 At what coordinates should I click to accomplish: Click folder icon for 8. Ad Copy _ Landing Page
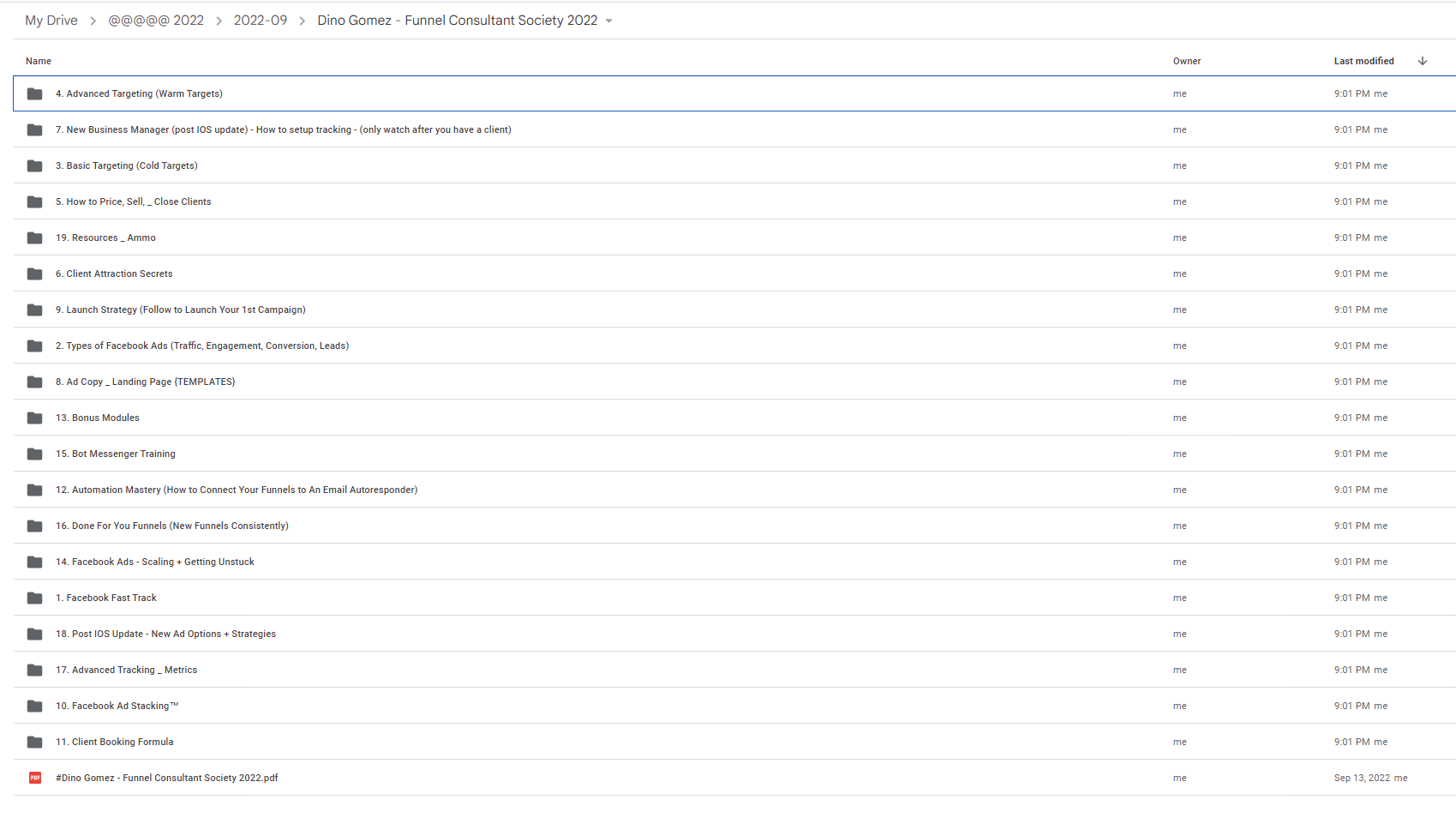34,382
